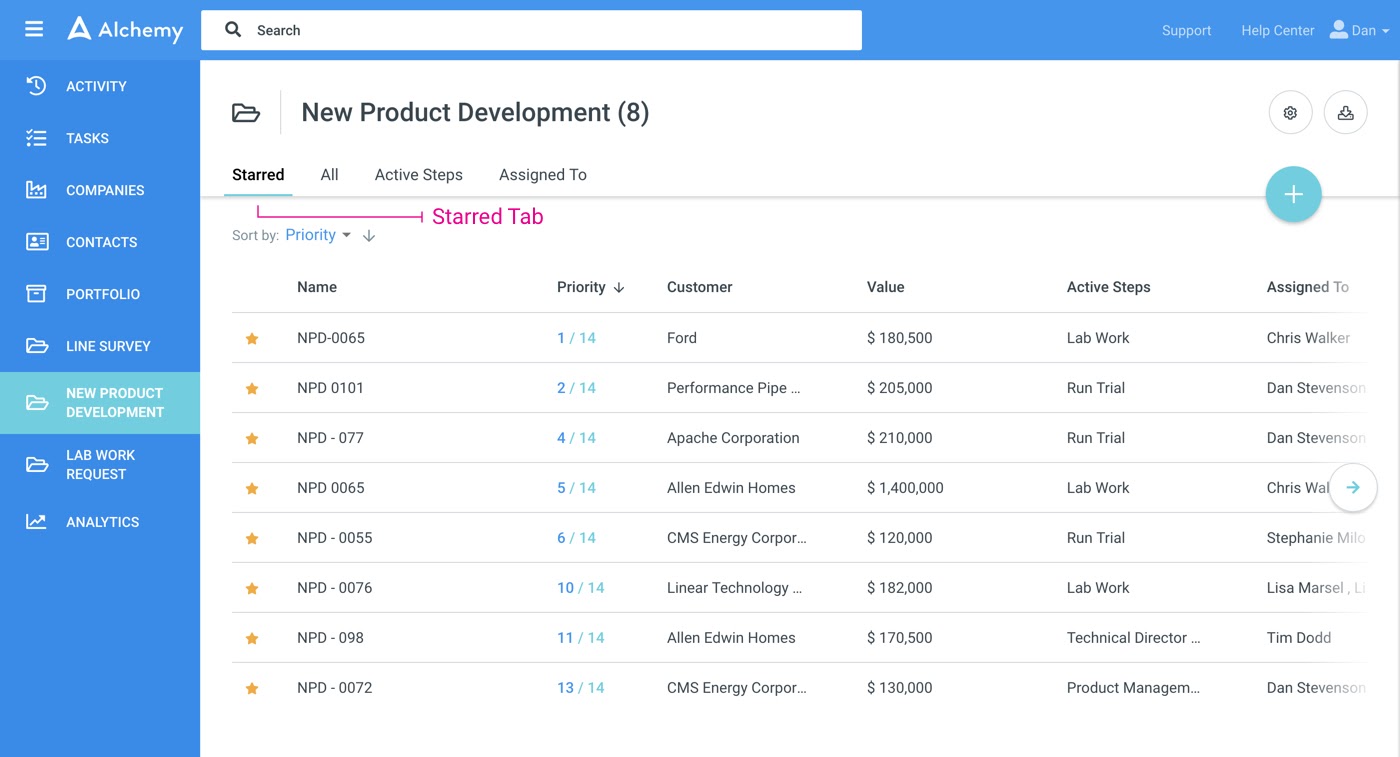Image resolution: width=1400 pixels, height=757 pixels.
Task: Click the Contacts card icon
Action: (36, 242)
